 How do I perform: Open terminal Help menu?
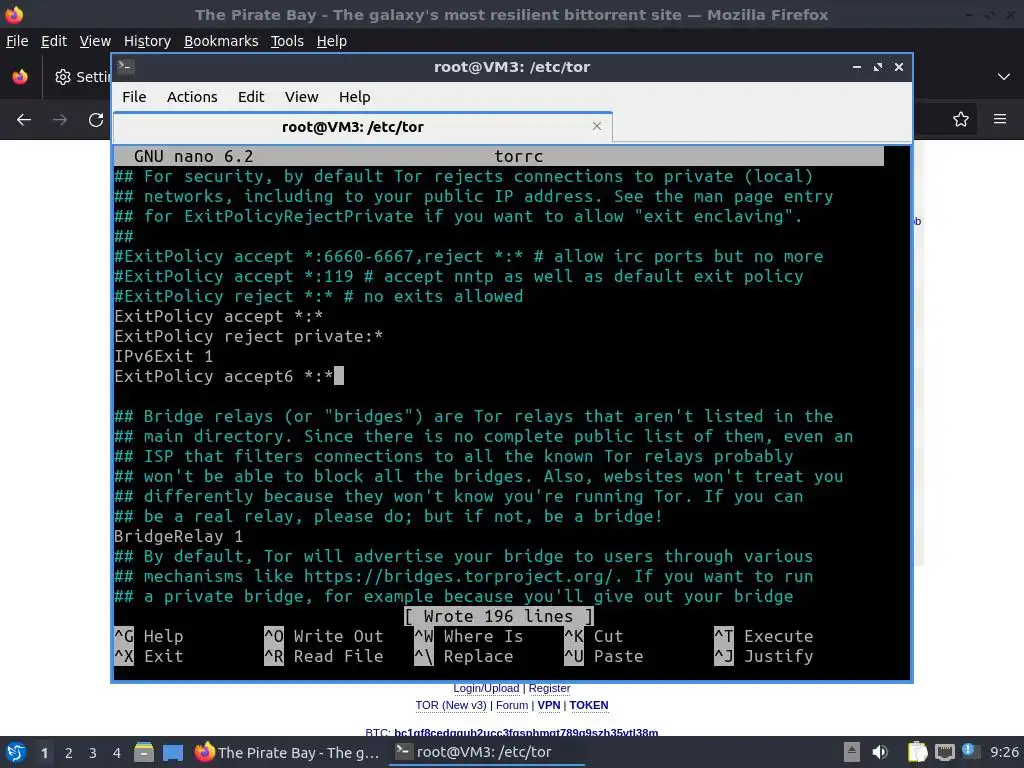point(355,97)
